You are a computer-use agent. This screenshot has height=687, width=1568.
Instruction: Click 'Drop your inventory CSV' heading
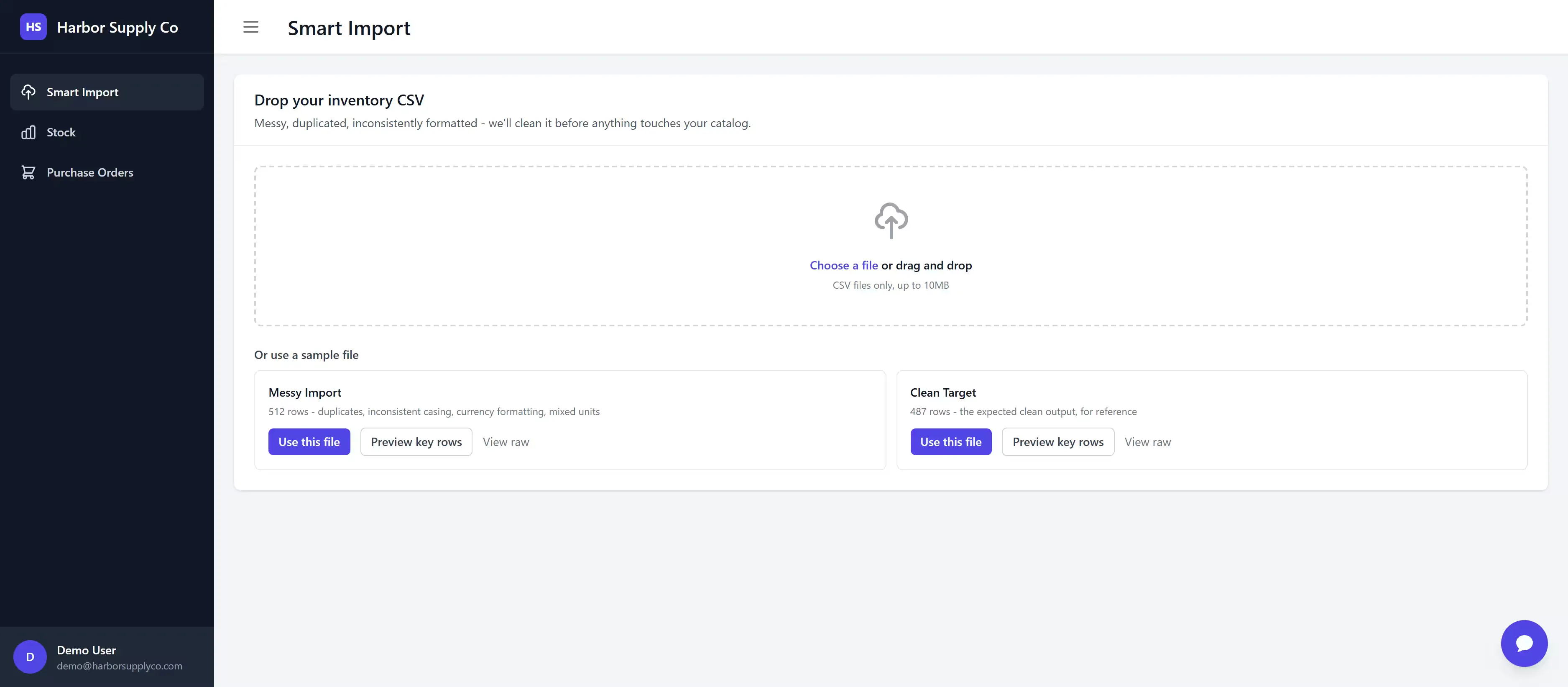click(x=339, y=100)
